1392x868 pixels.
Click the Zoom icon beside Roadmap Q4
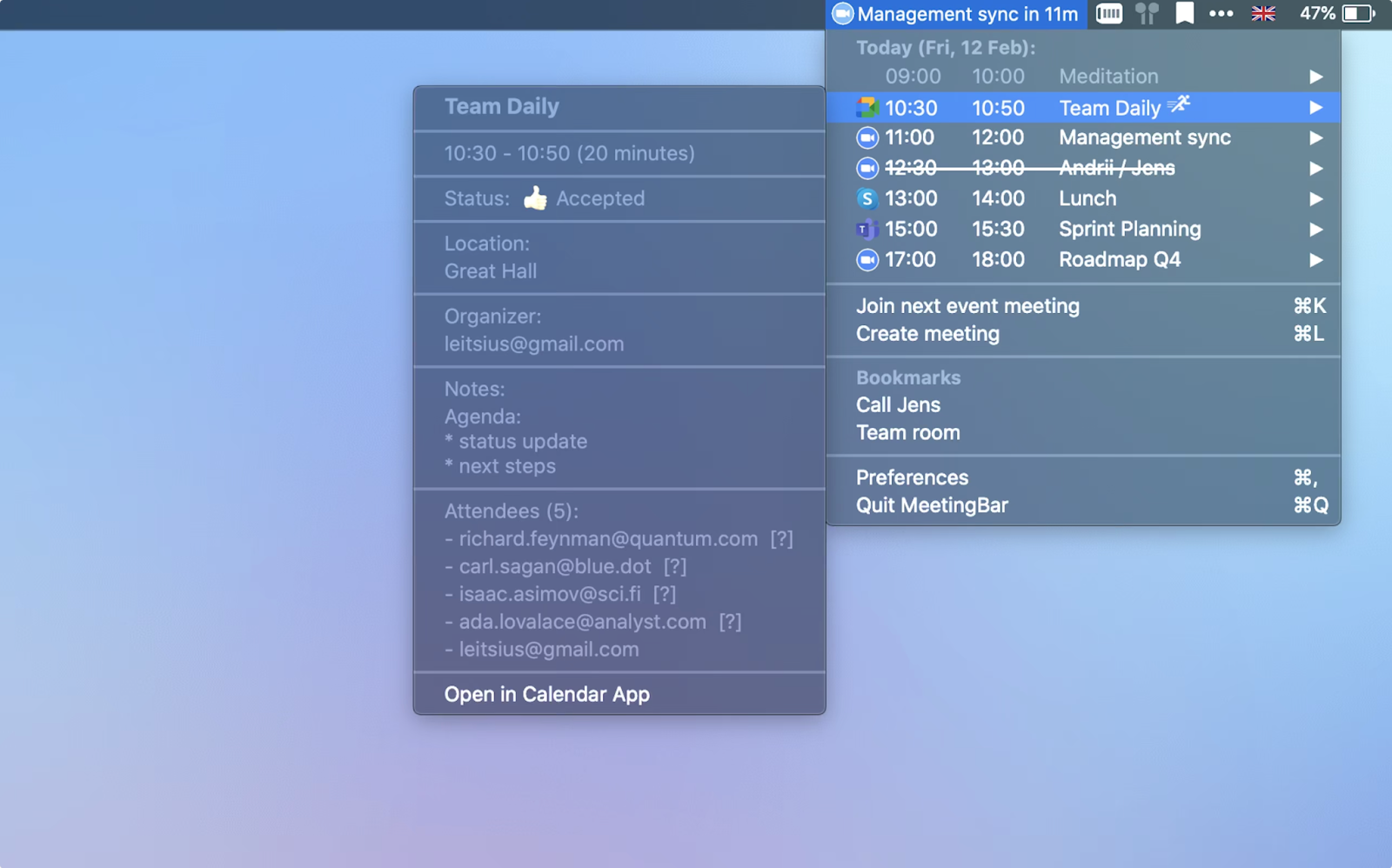[x=867, y=260]
